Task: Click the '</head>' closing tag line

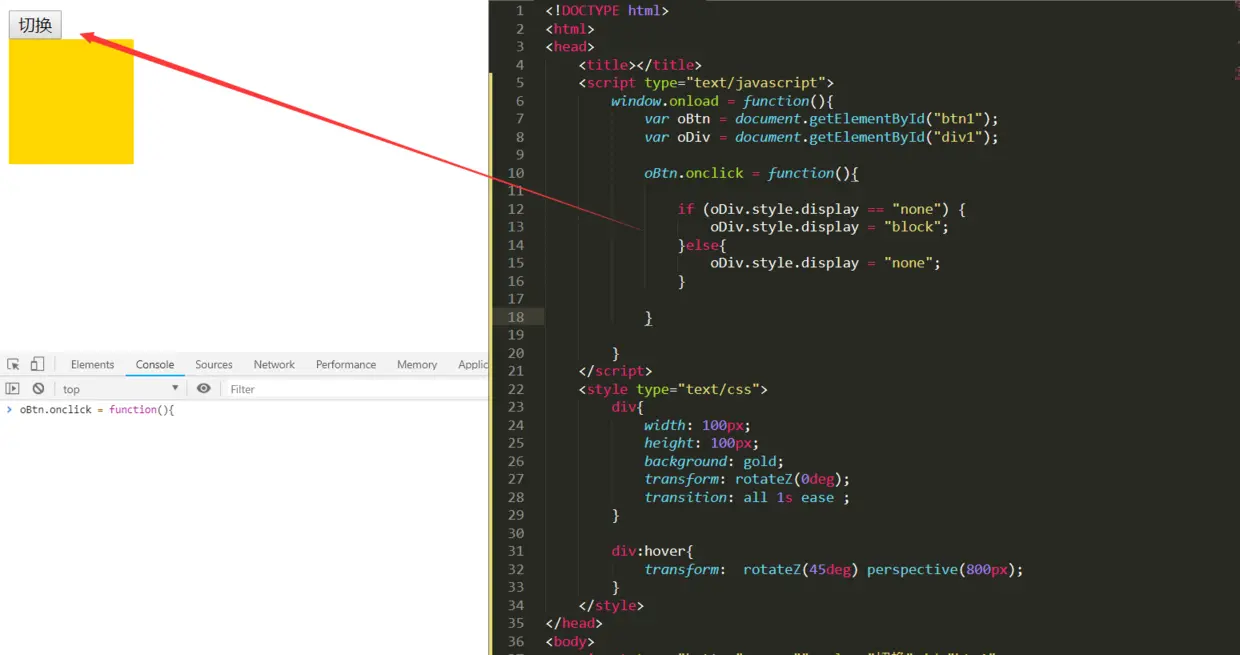Action: [574, 623]
